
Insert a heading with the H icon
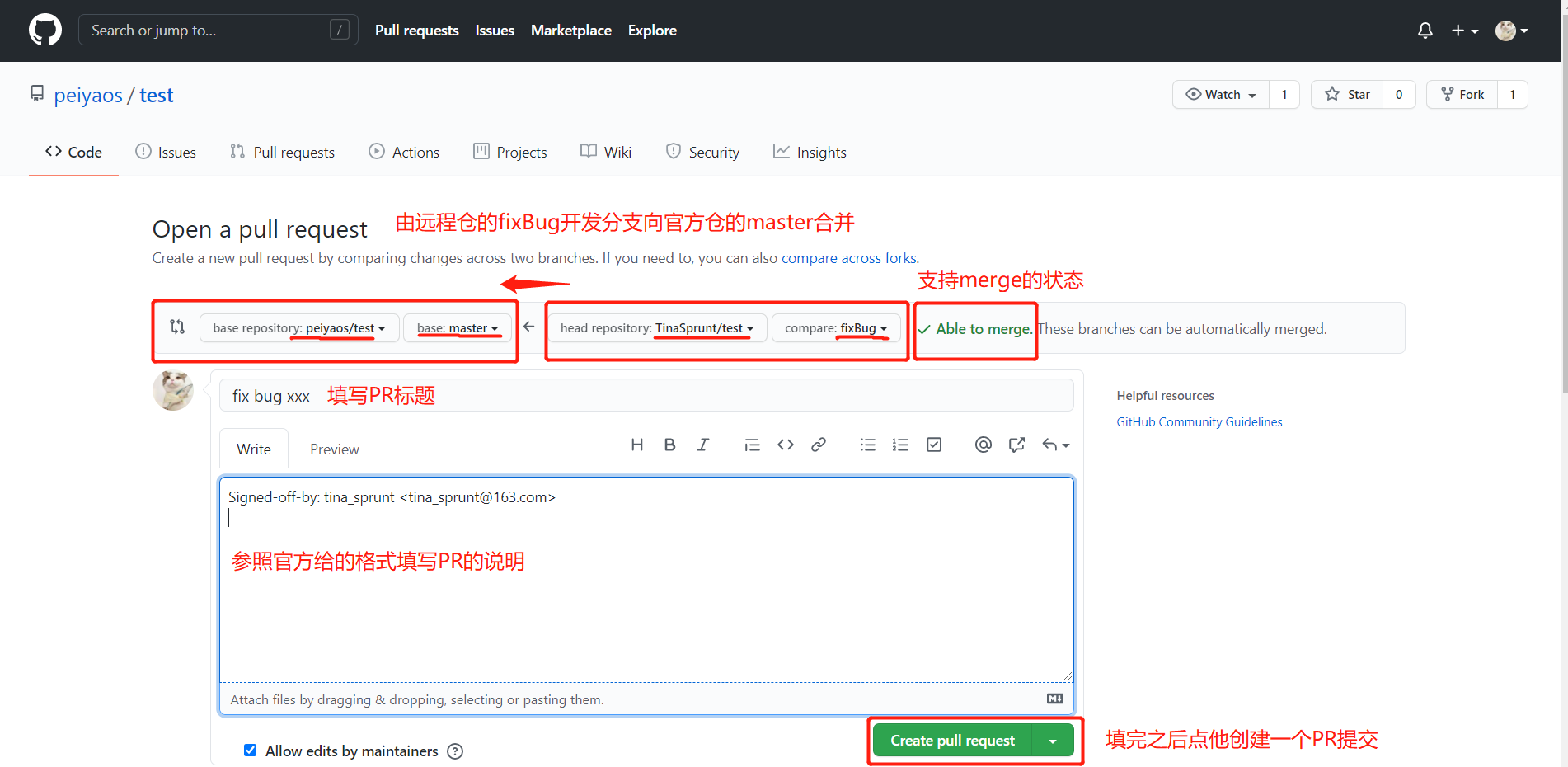point(636,445)
